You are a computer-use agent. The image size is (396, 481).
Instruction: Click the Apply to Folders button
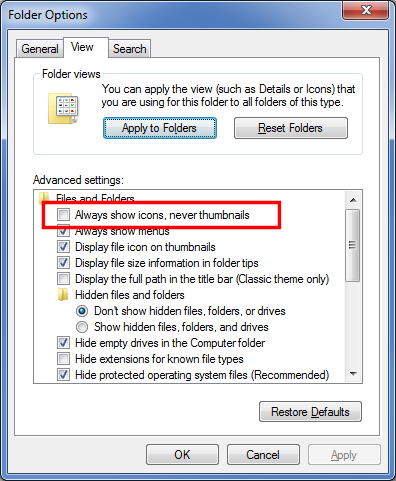pyautogui.click(x=160, y=128)
